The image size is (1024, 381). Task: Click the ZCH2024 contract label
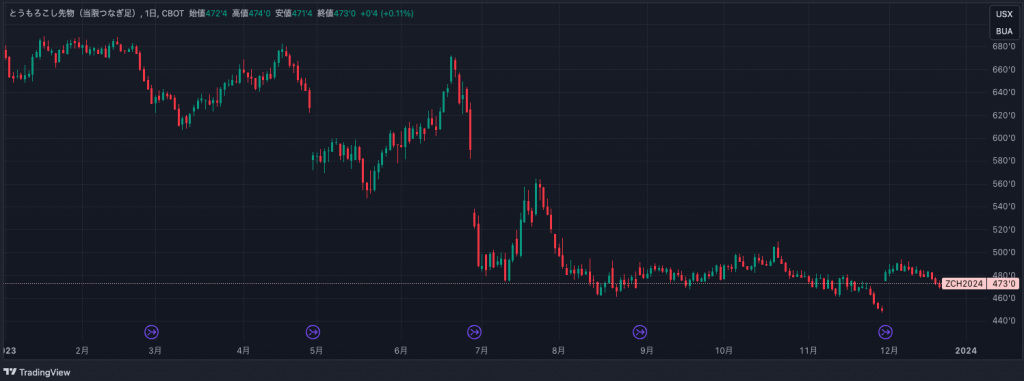coord(963,284)
